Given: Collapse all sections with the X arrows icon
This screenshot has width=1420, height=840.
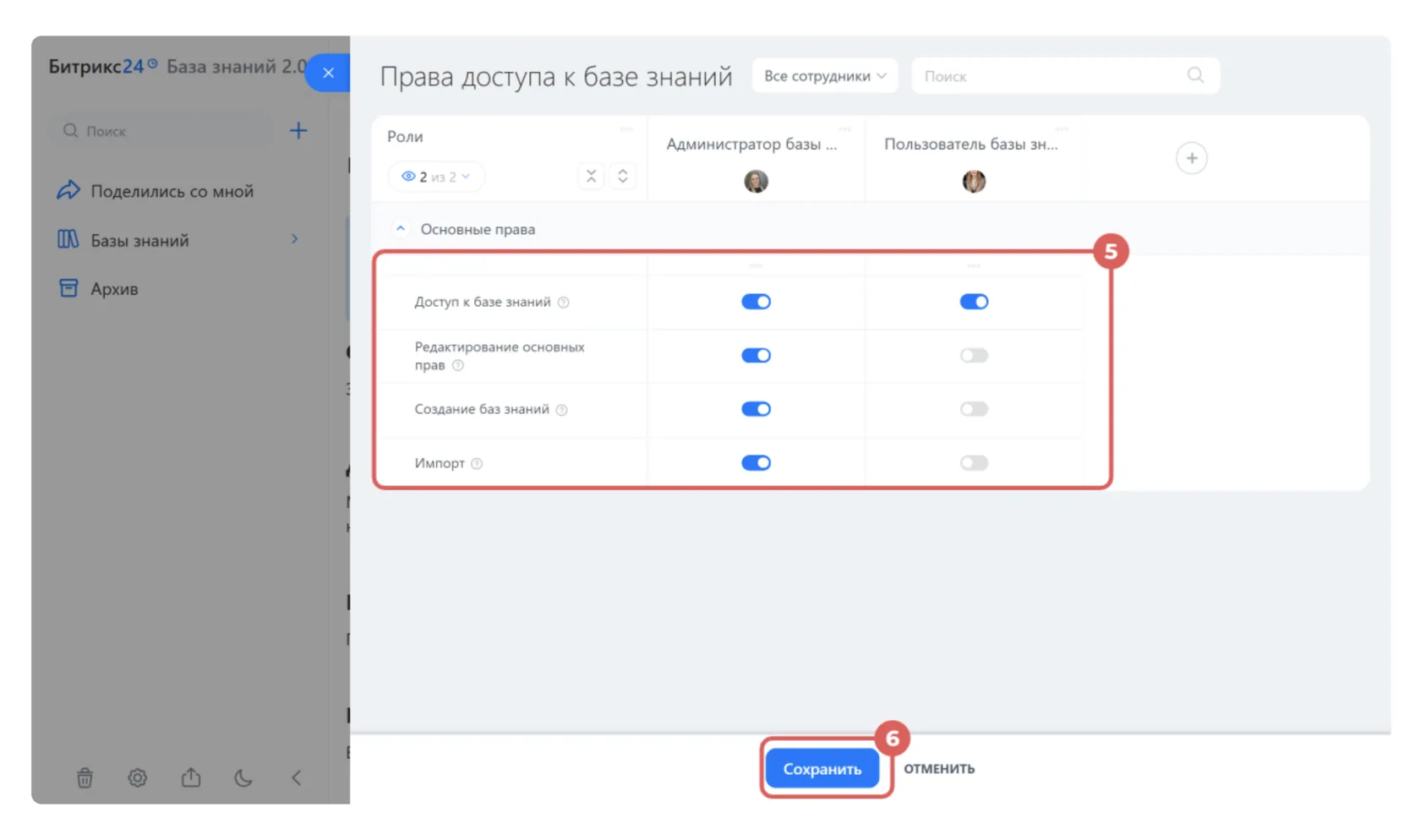Looking at the screenshot, I should click(x=591, y=176).
